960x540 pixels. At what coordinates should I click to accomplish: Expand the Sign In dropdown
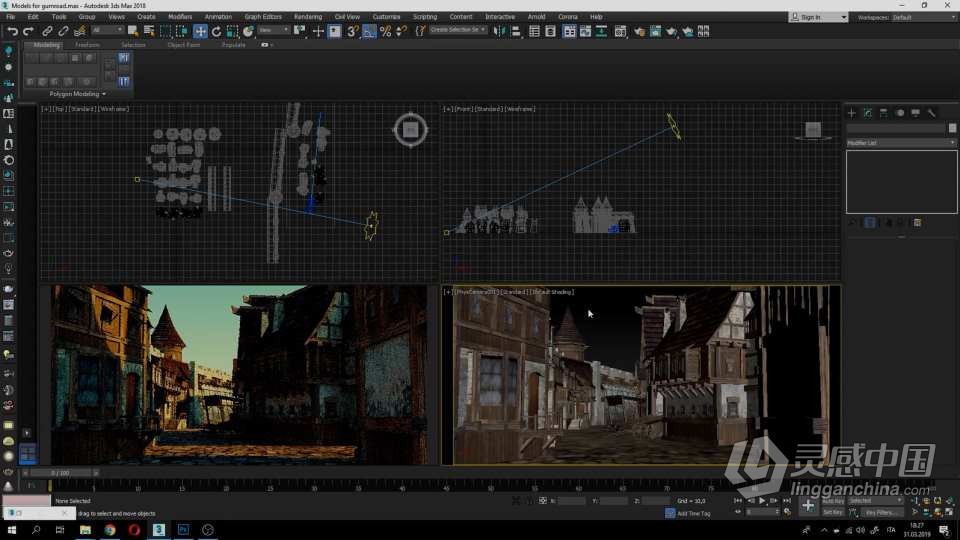click(x=843, y=17)
